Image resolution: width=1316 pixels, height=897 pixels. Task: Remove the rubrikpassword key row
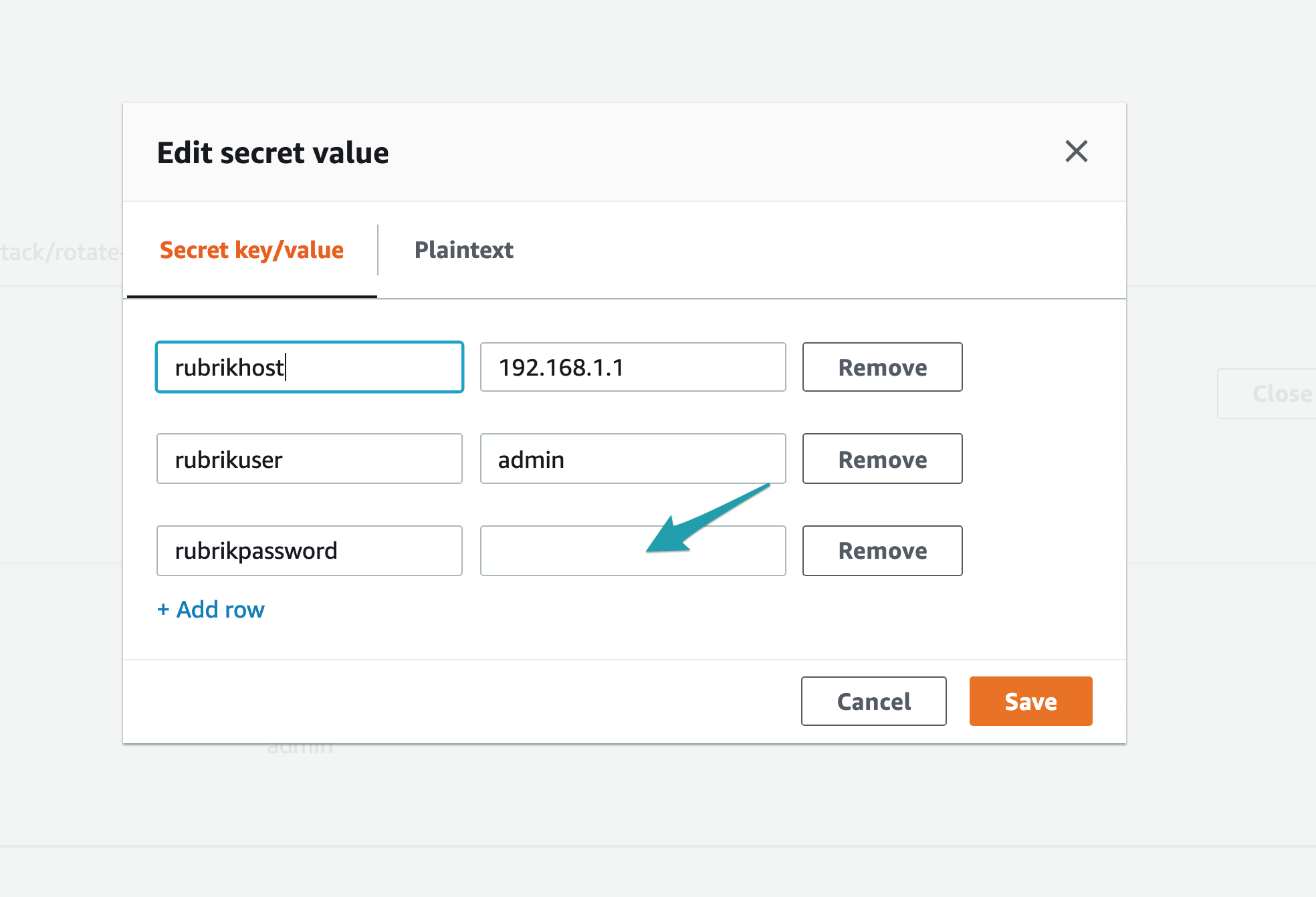click(881, 551)
